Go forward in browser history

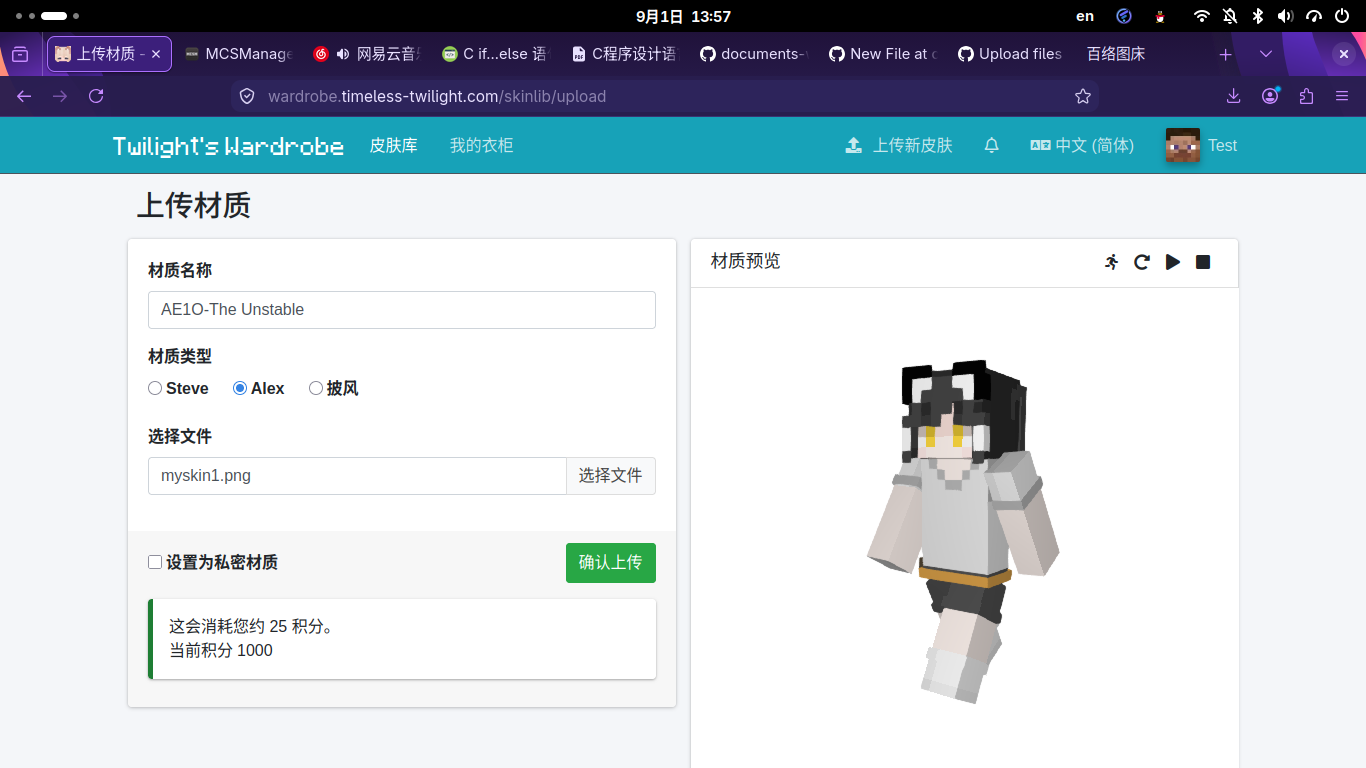coord(60,96)
